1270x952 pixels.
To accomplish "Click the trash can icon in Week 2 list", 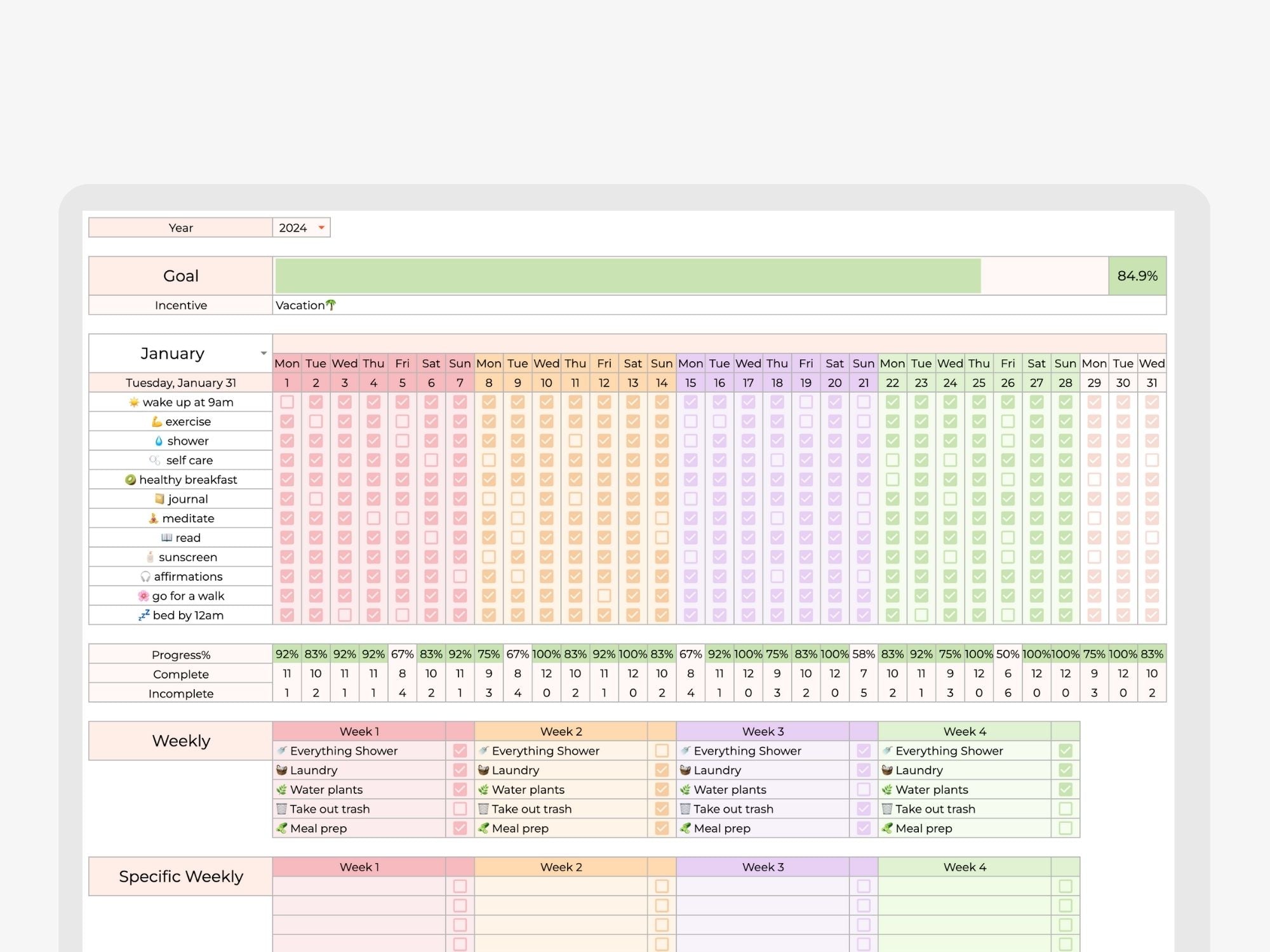I will [483, 809].
